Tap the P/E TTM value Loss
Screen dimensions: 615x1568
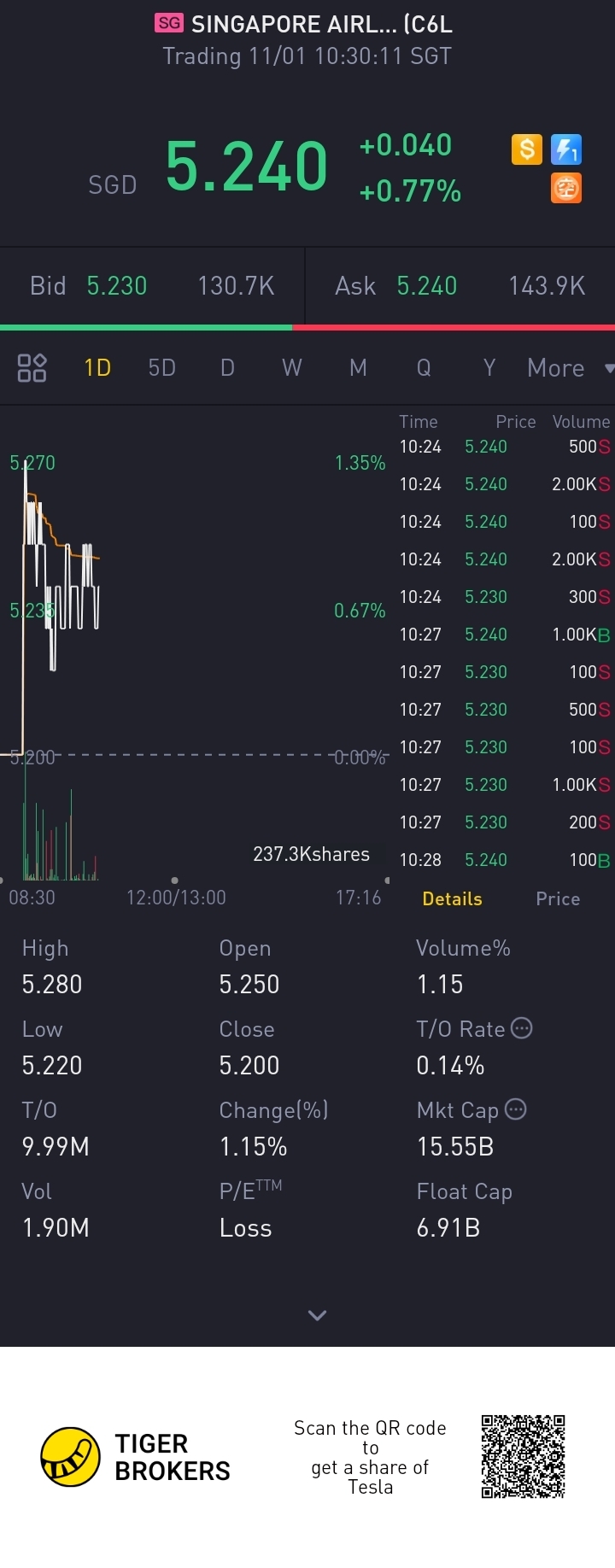pos(246,1228)
